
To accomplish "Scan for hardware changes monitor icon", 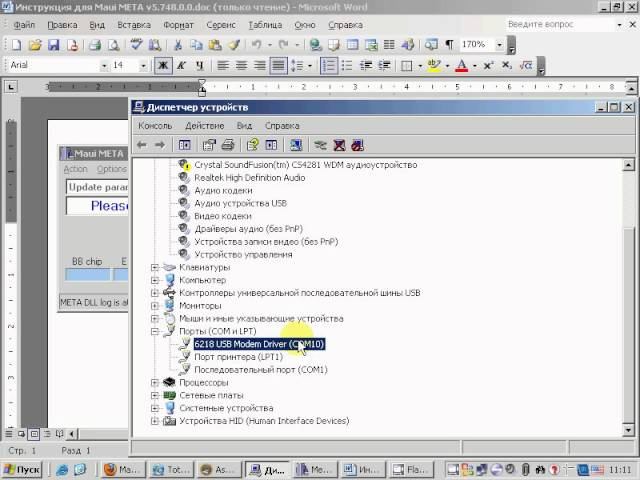I will (x=296, y=145).
